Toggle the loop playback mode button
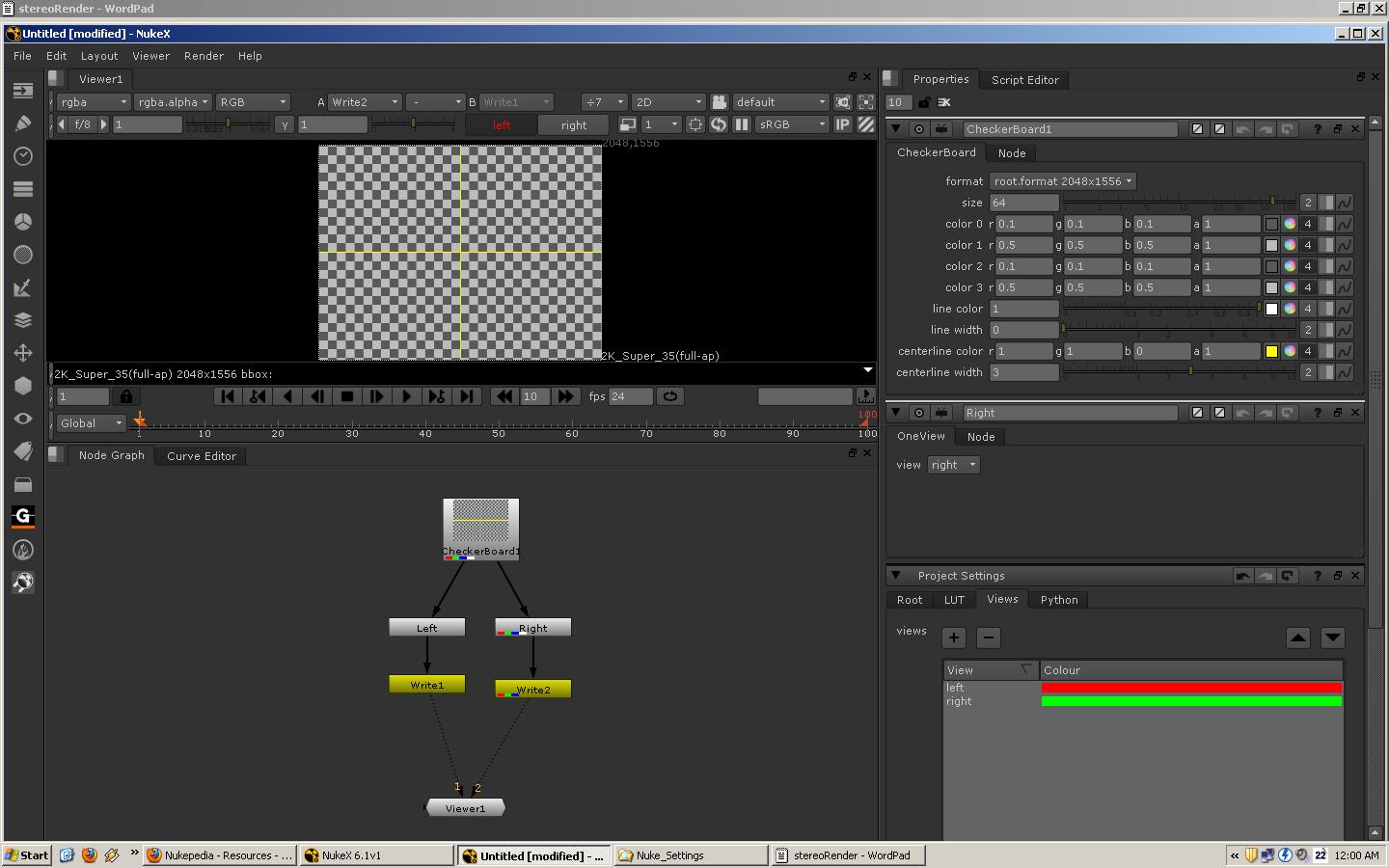 [x=669, y=396]
